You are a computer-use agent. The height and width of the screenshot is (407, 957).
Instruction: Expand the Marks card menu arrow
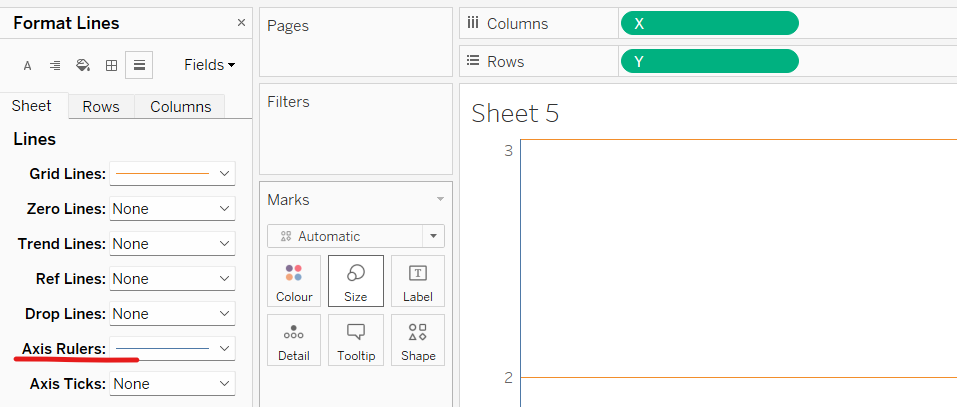coord(439,200)
